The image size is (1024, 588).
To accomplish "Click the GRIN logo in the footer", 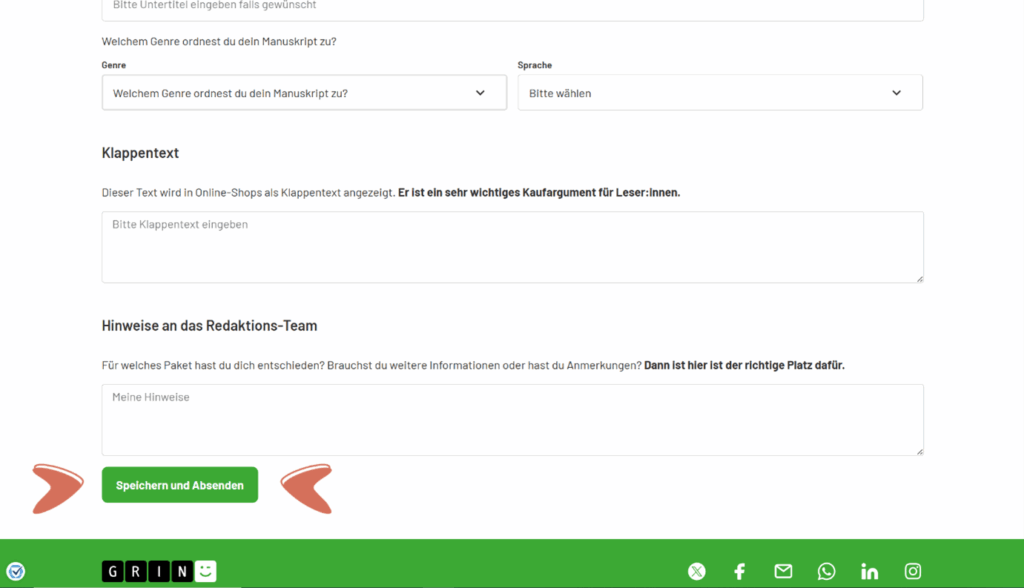I will click(x=159, y=571).
